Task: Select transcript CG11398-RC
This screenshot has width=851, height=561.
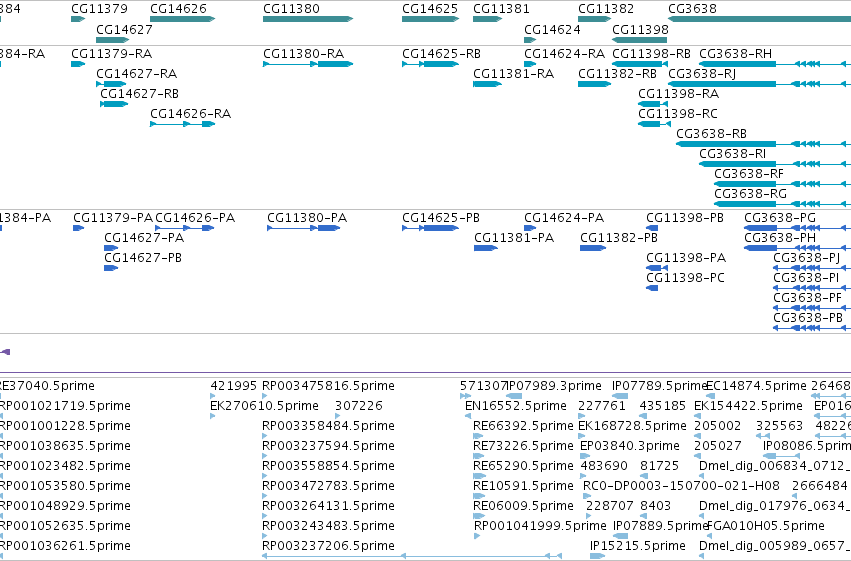Action: (655, 124)
